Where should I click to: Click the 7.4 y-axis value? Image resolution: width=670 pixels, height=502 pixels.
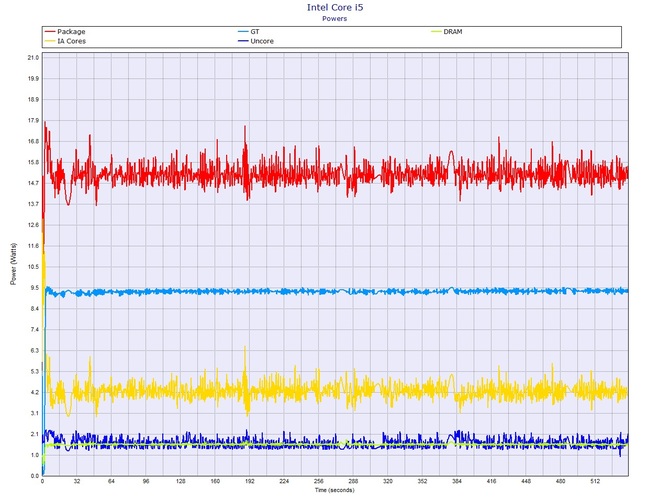coord(34,330)
